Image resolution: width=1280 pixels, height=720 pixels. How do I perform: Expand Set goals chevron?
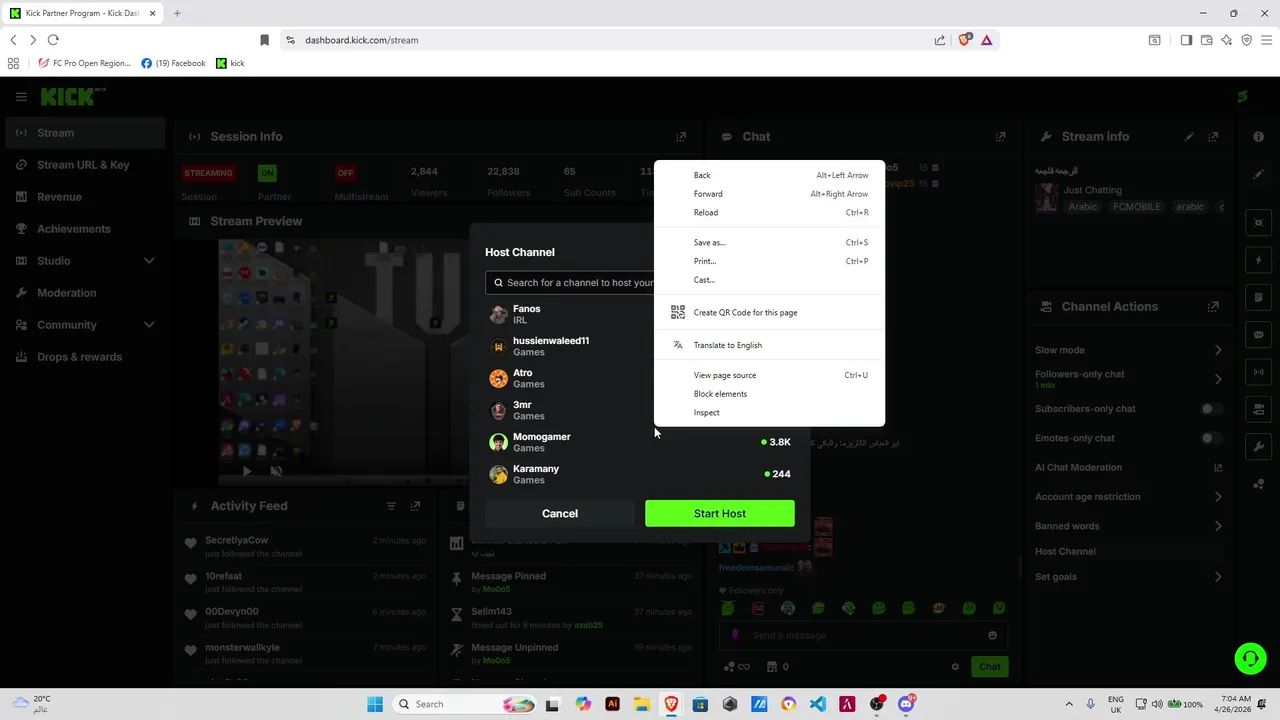point(1218,577)
